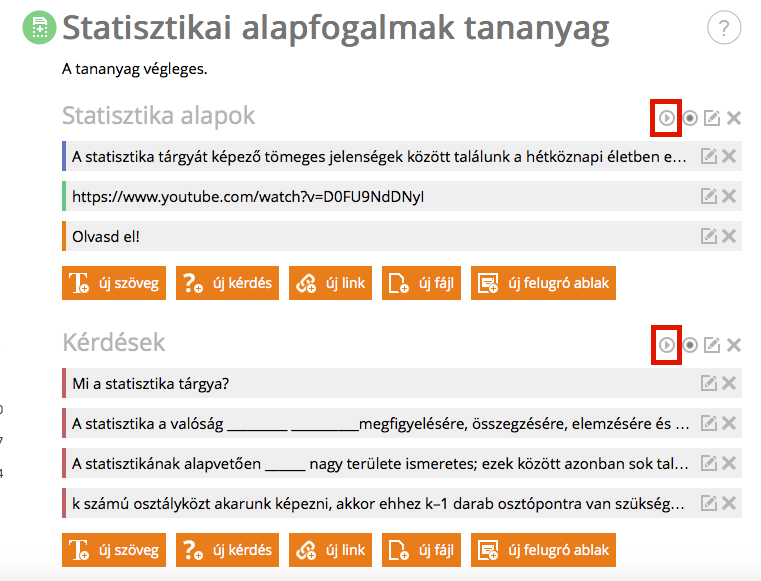Delete the 'A statisztikának alapvetően' question
The height and width of the screenshot is (581, 761).
click(729, 464)
